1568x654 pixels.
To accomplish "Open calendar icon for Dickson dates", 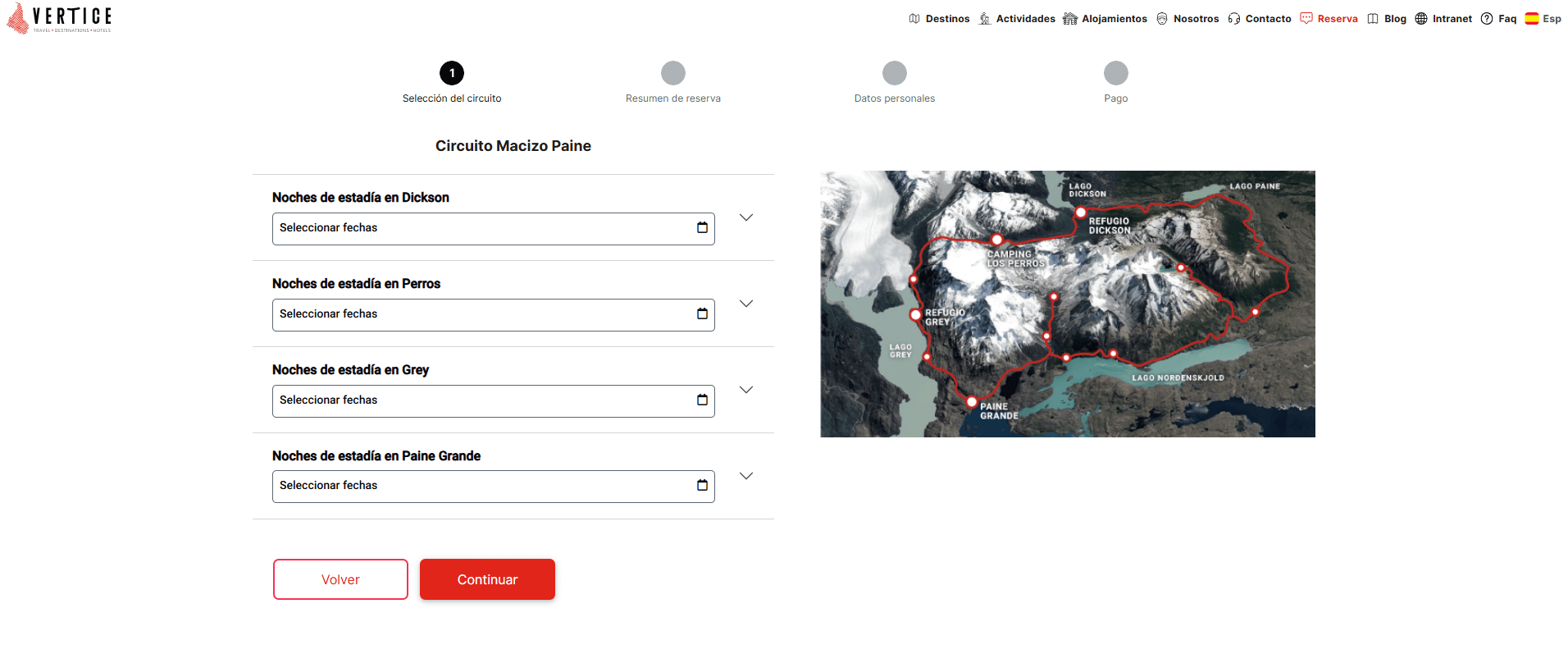I will point(702,228).
